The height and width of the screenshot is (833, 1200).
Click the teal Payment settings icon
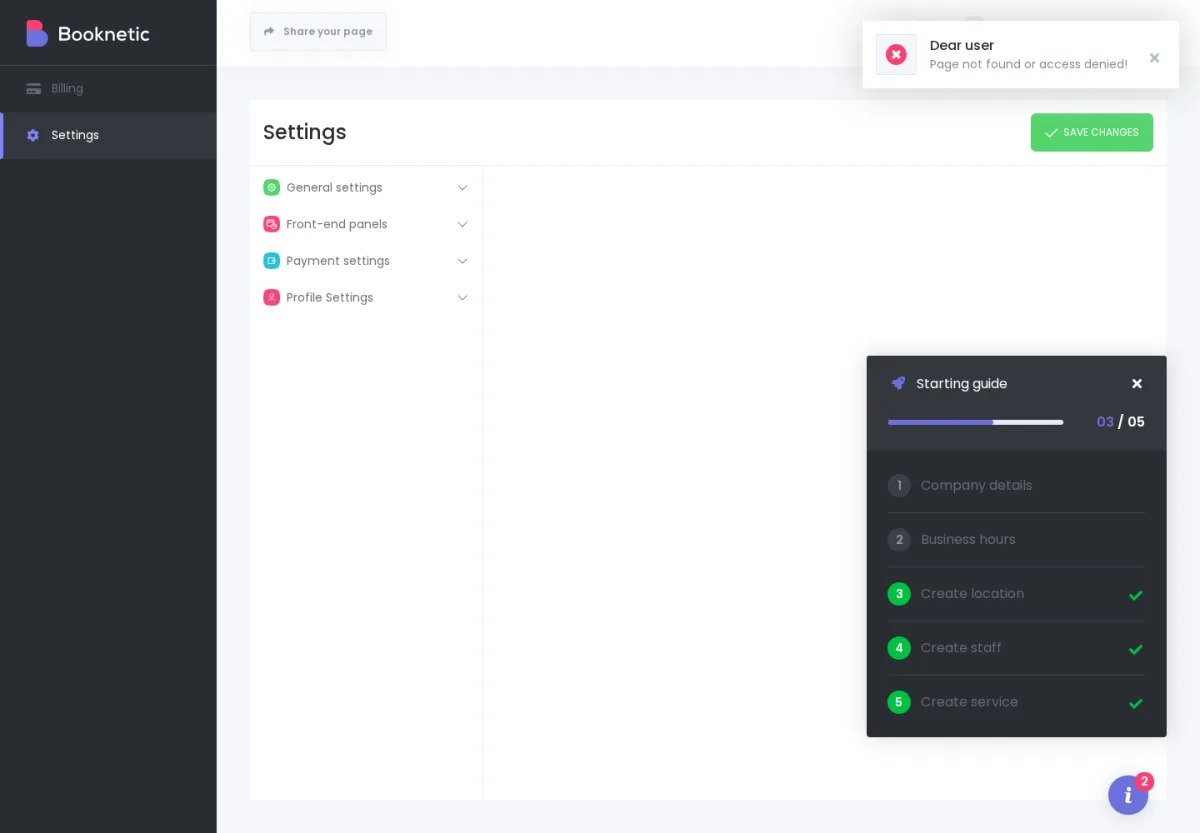271,261
